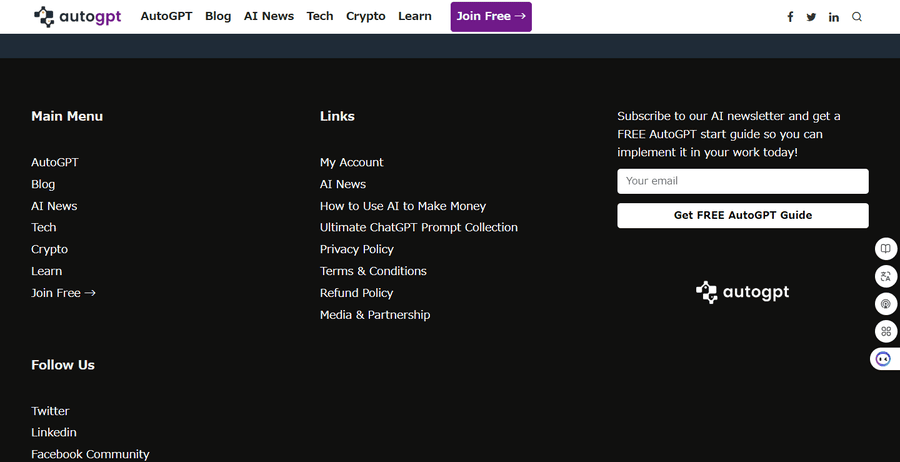Click the four-squares apps floating icon

coord(886,331)
